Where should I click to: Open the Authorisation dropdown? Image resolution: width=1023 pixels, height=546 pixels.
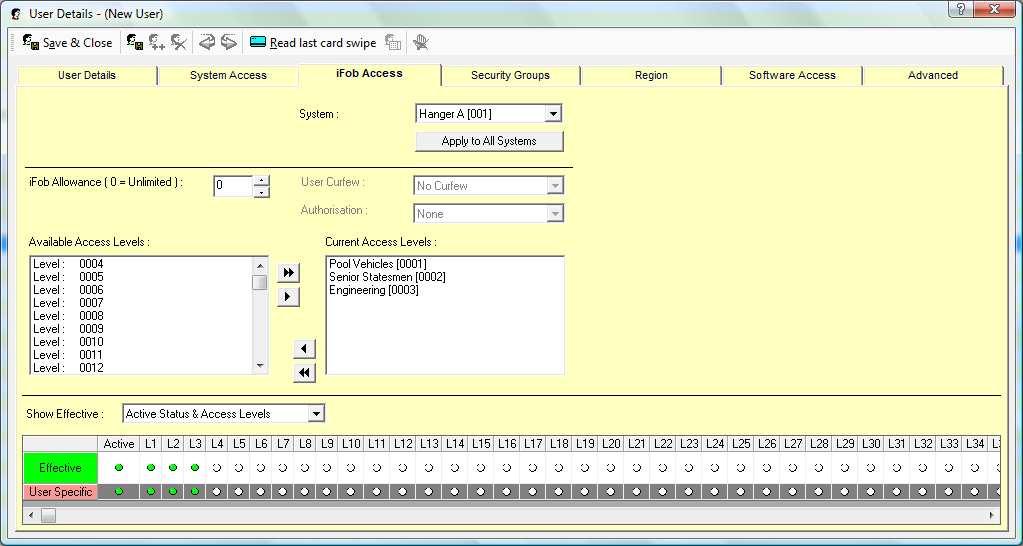point(555,214)
